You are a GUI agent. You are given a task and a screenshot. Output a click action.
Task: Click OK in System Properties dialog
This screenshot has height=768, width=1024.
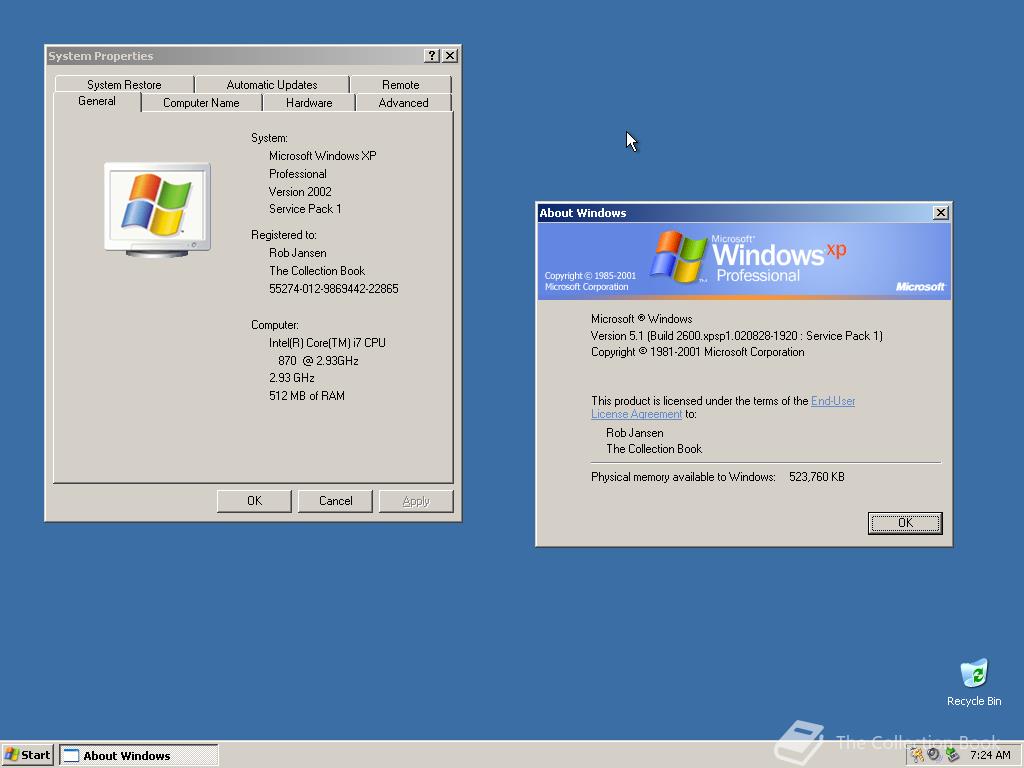click(x=254, y=501)
